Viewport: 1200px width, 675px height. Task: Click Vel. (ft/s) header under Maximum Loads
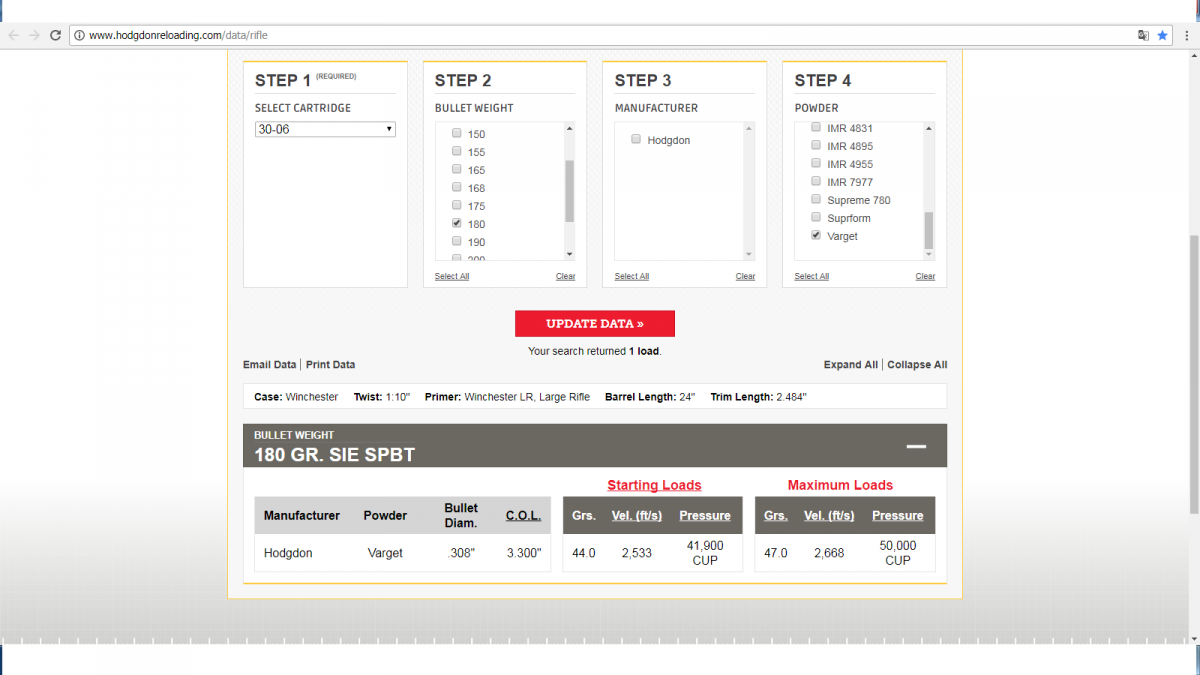point(829,516)
